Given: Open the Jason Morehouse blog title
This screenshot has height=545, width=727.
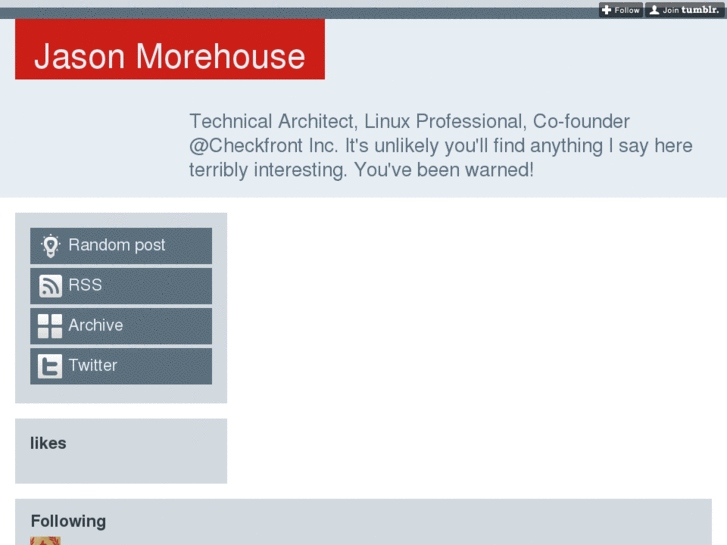Looking at the screenshot, I should (x=170, y=56).
